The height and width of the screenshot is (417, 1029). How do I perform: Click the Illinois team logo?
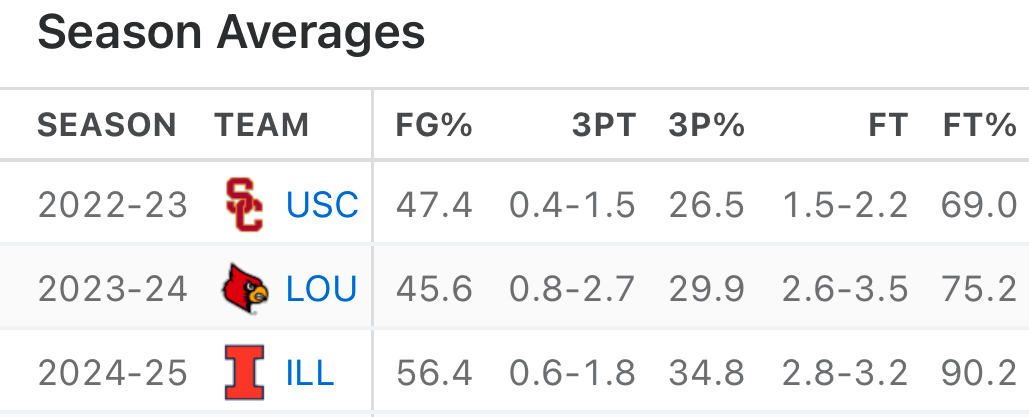(x=245, y=373)
